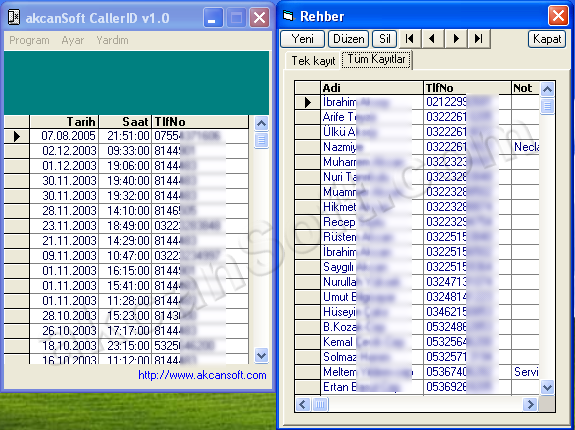Go to next record in Rehber
The image size is (575, 430).
[456, 38]
